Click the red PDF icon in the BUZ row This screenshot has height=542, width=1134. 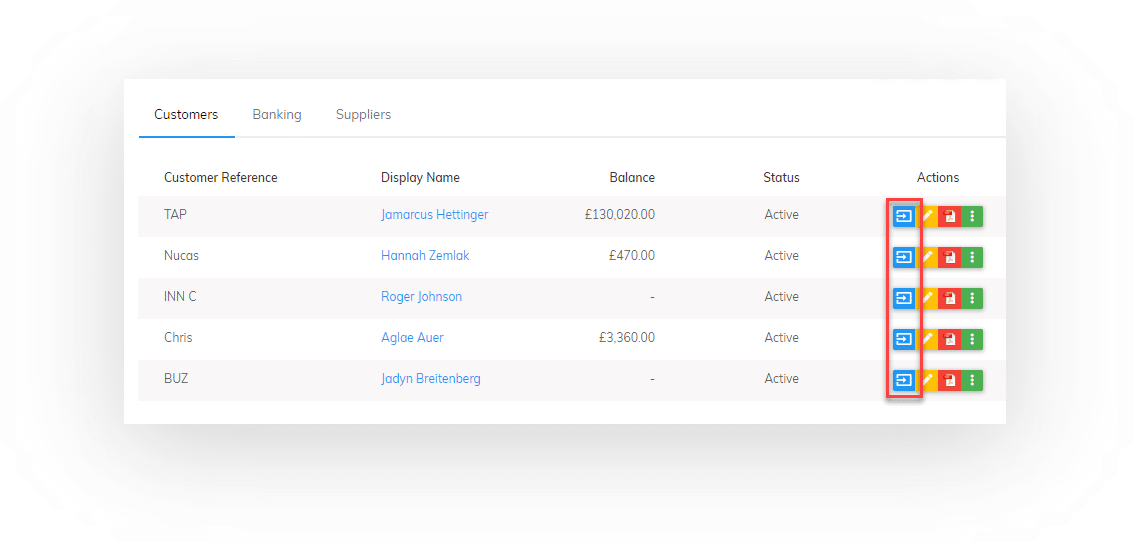click(950, 380)
